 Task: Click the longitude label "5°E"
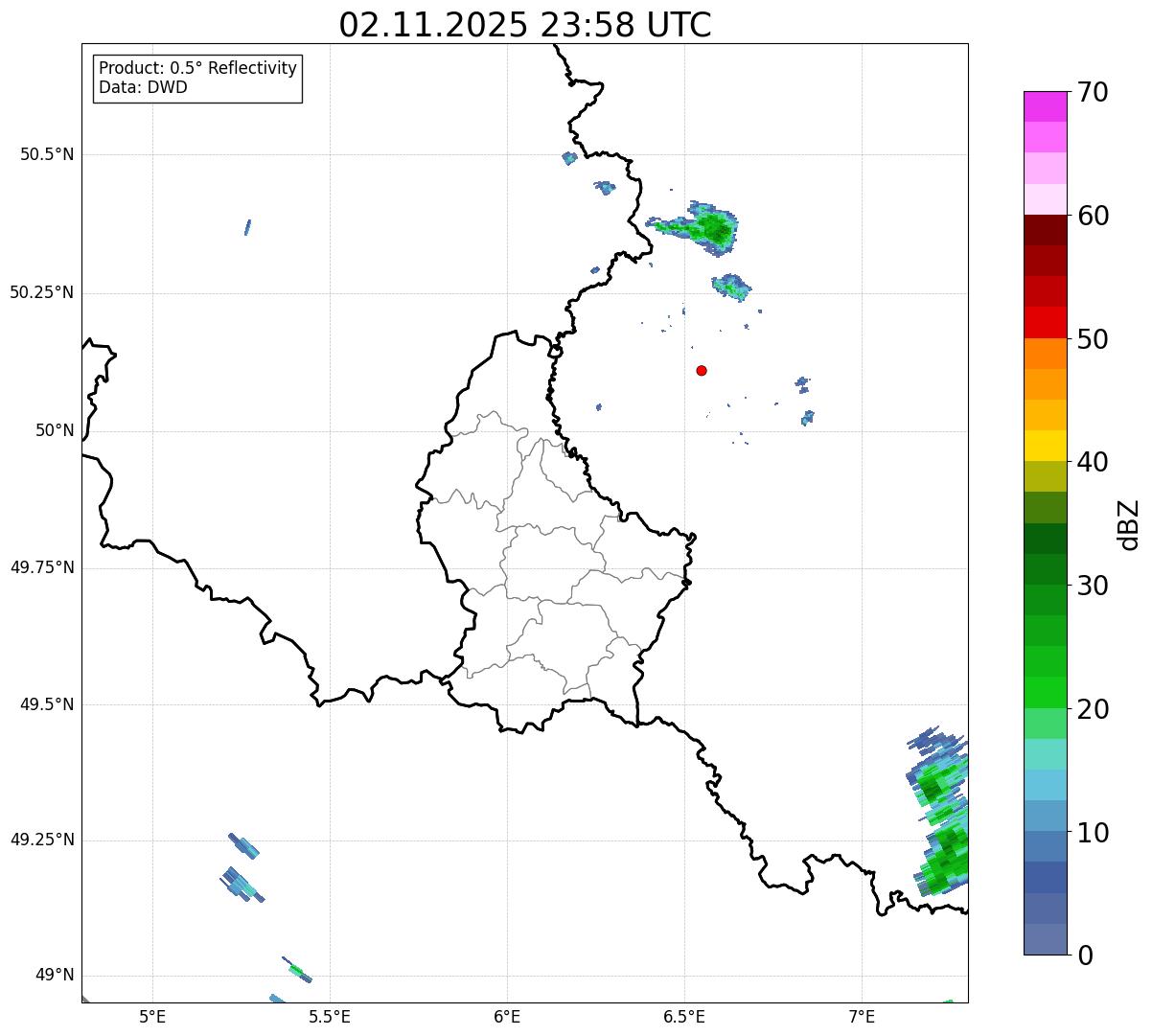coord(152,1016)
